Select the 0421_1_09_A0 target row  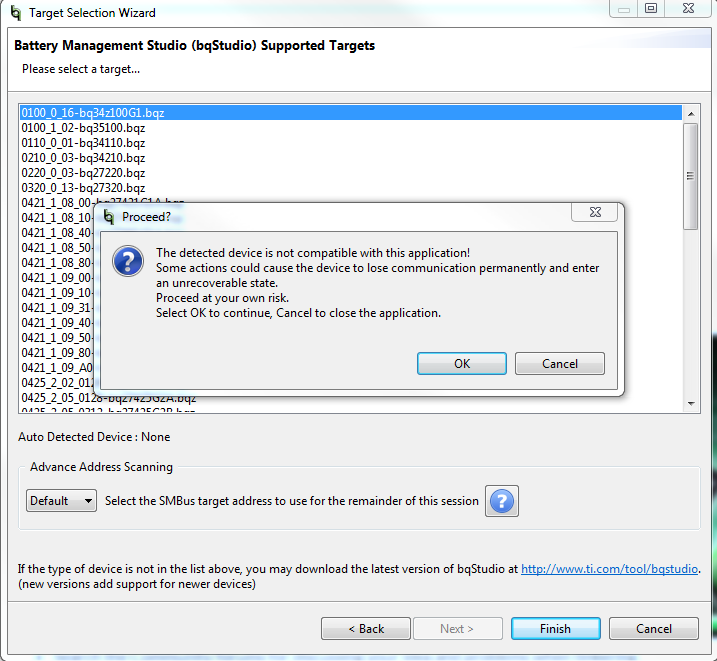57,368
